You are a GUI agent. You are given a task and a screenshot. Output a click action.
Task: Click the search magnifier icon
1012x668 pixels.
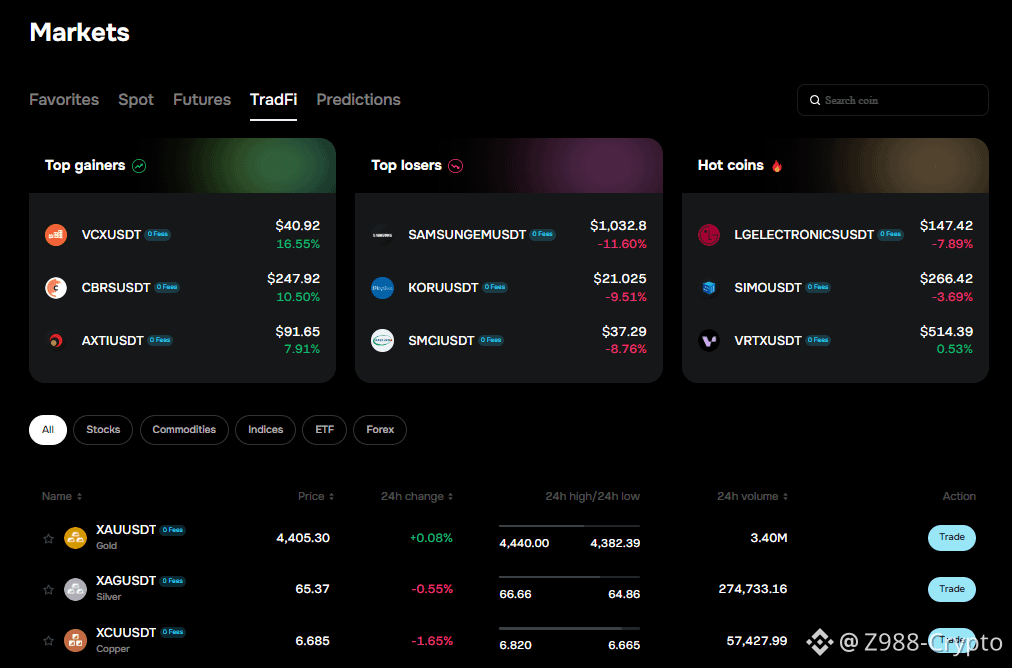tap(815, 100)
